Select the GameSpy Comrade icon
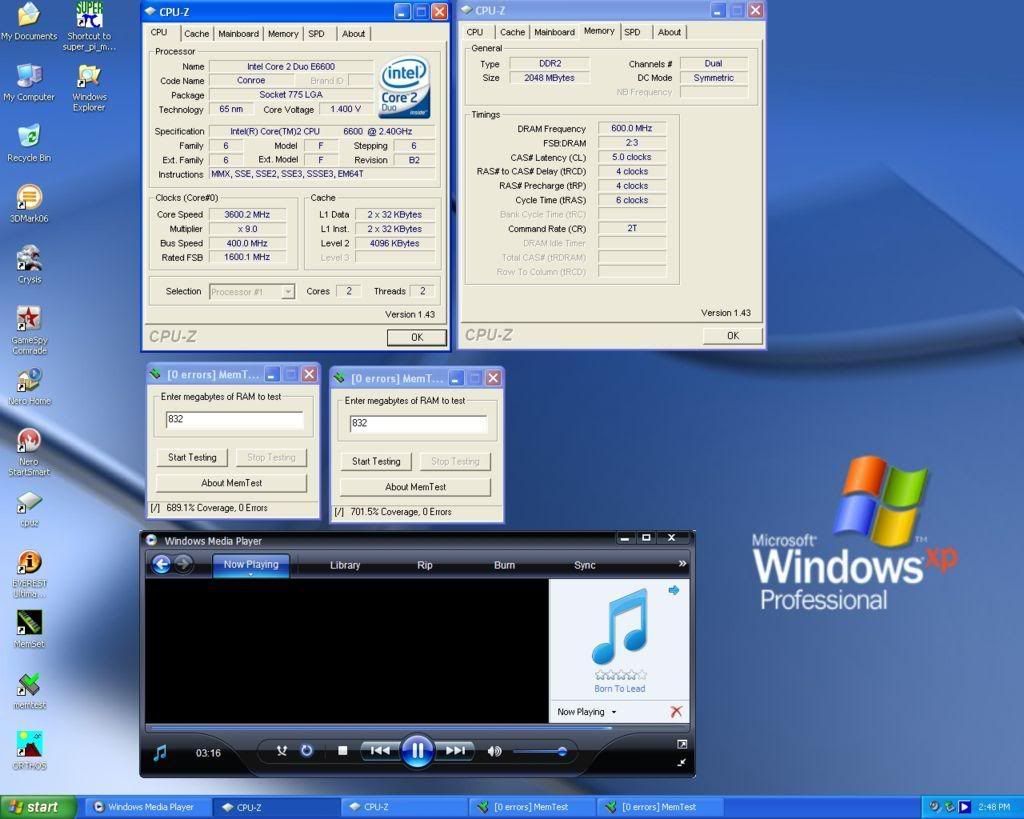The width and height of the screenshot is (1024, 819). pyautogui.click(x=29, y=330)
